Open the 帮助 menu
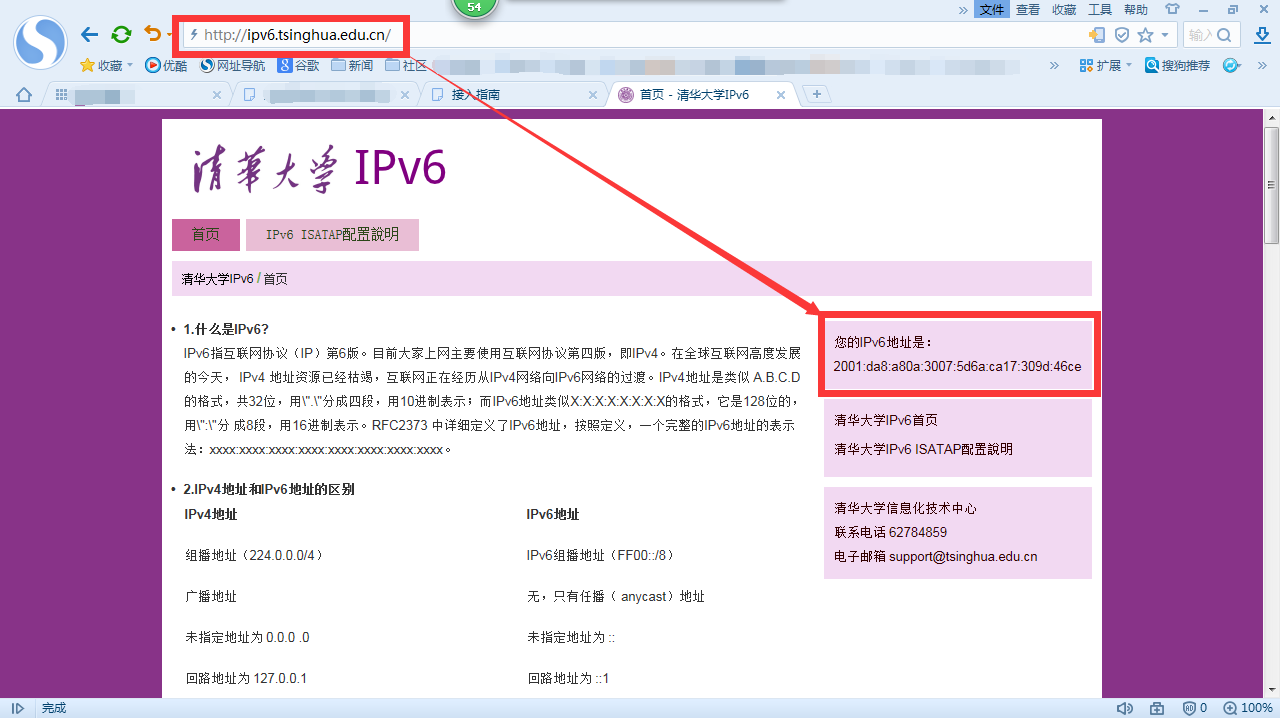 tap(1136, 9)
